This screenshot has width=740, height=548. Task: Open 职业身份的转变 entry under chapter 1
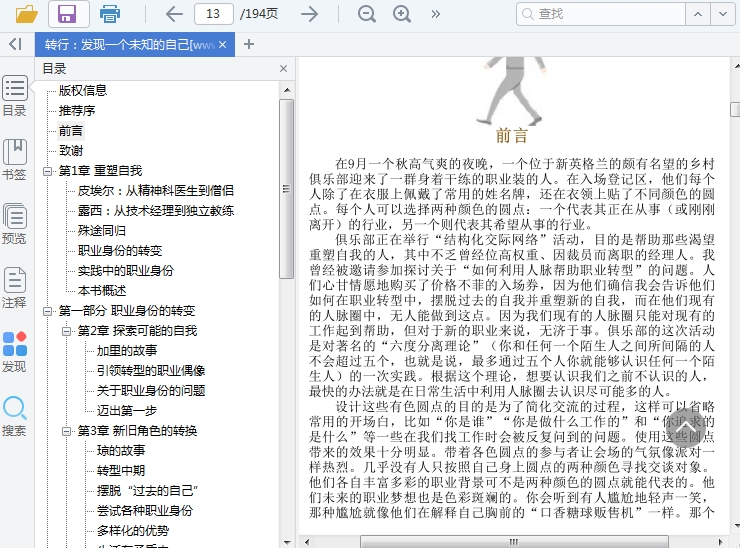pos(120,251)
